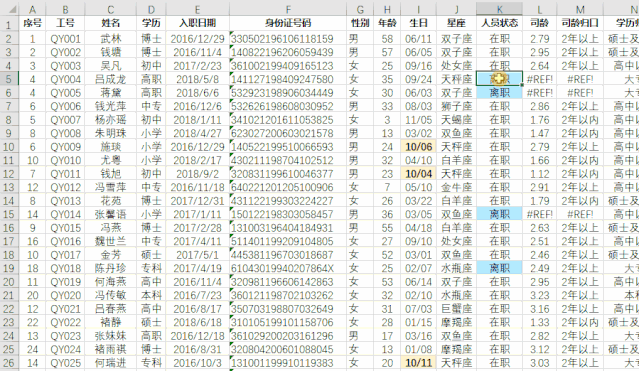Viewport: 639px width, 371px height.
Task: Select row header 1
Action: click(x=9, y=24)
